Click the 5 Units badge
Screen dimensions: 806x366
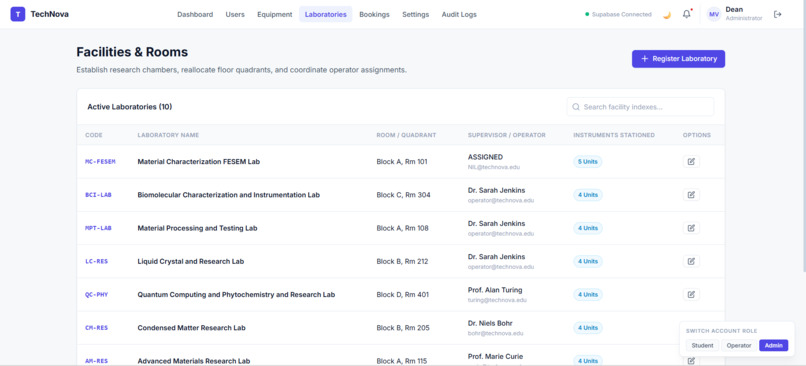pos(588,161)
